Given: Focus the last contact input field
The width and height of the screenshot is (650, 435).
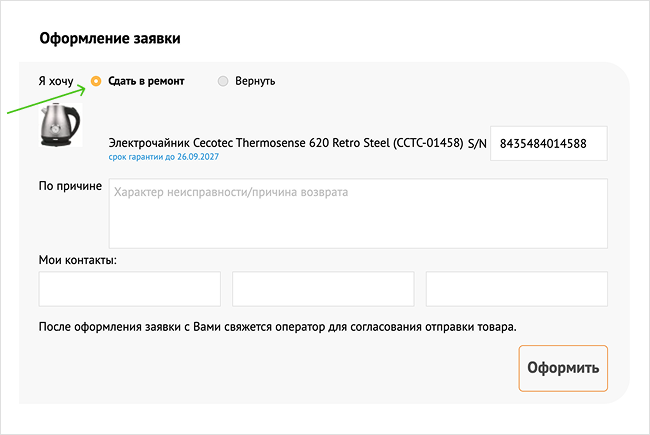Looking at the screenshot, I should point(517,289).
